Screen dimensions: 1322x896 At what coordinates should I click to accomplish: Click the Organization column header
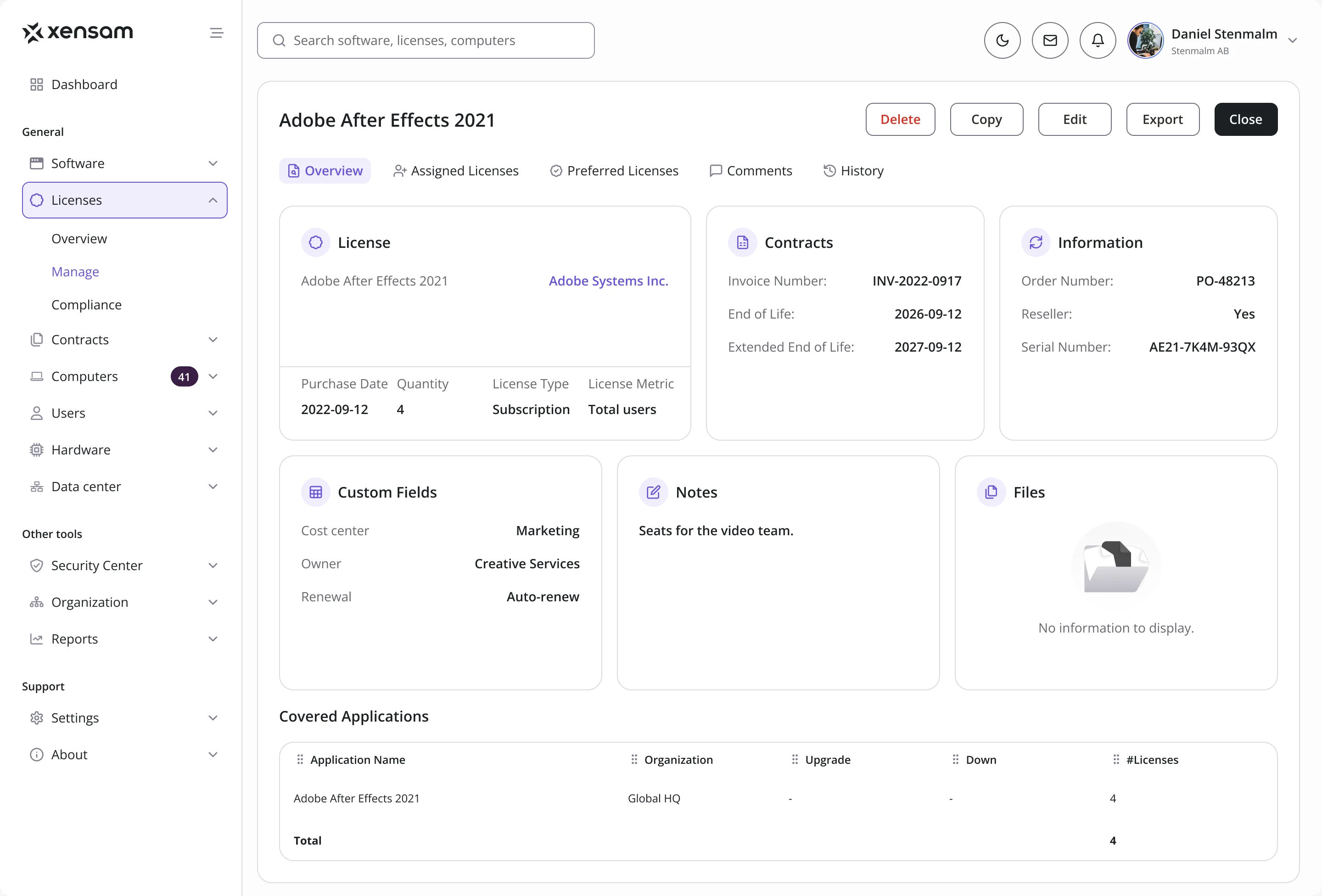click(678, 760)
